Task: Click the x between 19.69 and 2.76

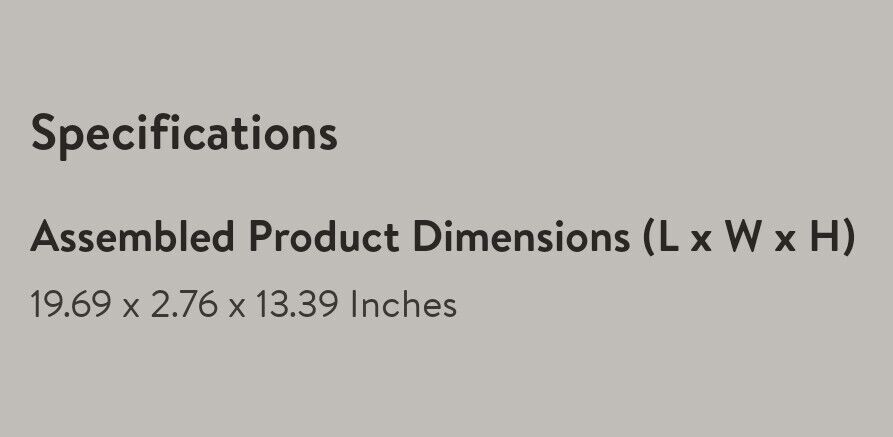Action: click(x=130, y=307)
